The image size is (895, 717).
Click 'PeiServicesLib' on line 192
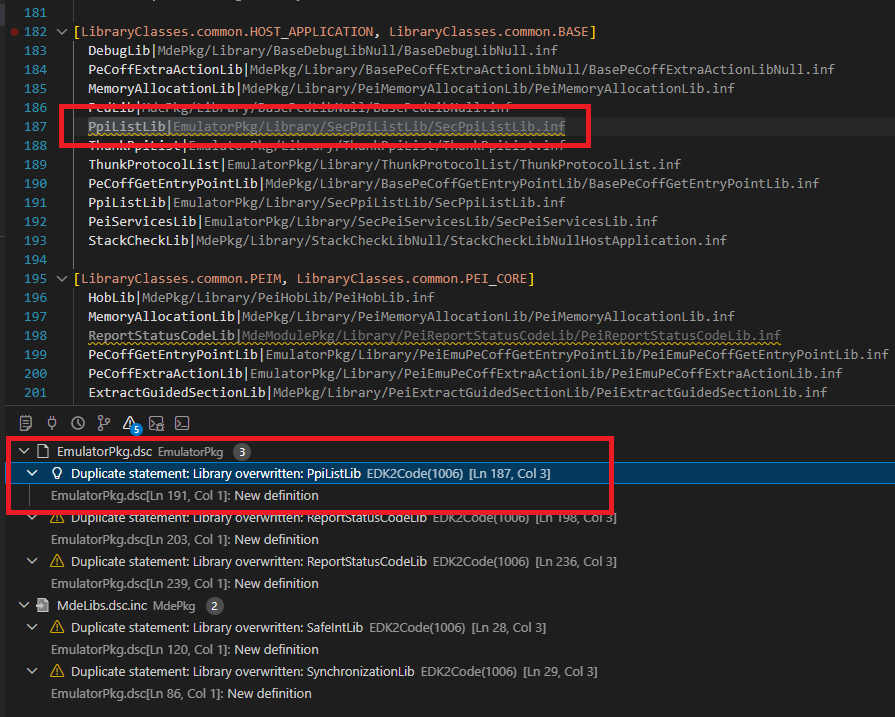(x=142, y=221)
